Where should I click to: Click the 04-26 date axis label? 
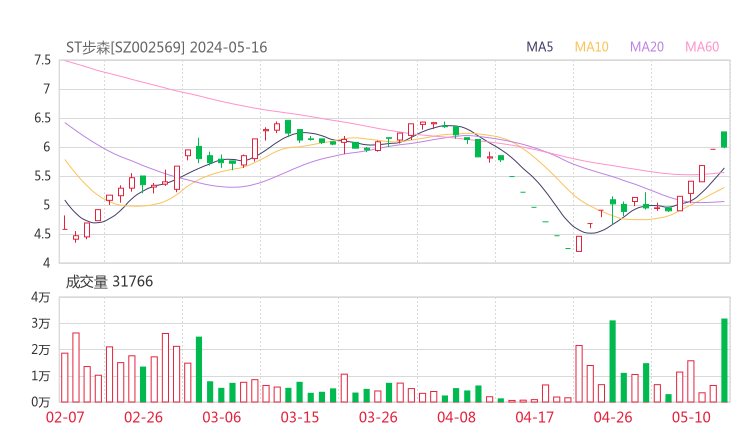coord(613,417)
